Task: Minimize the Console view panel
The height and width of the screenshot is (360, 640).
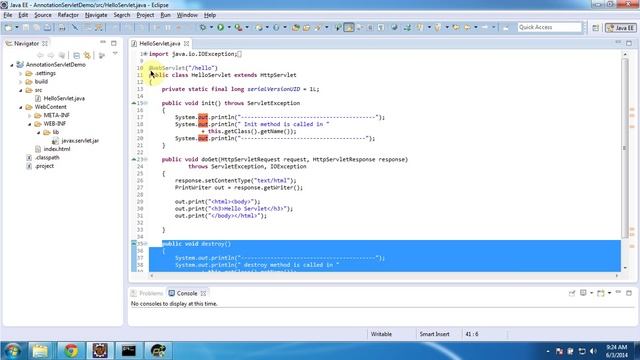Action: coord(618,292)
